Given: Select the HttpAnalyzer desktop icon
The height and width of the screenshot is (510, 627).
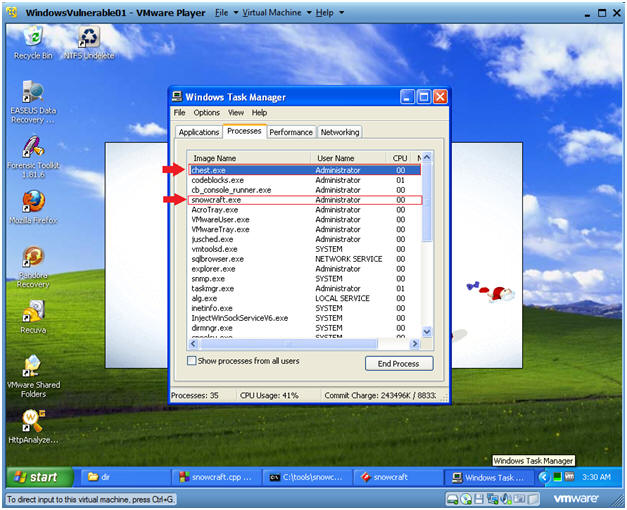Looking at the screenshot, I should (x=33, y=427).
